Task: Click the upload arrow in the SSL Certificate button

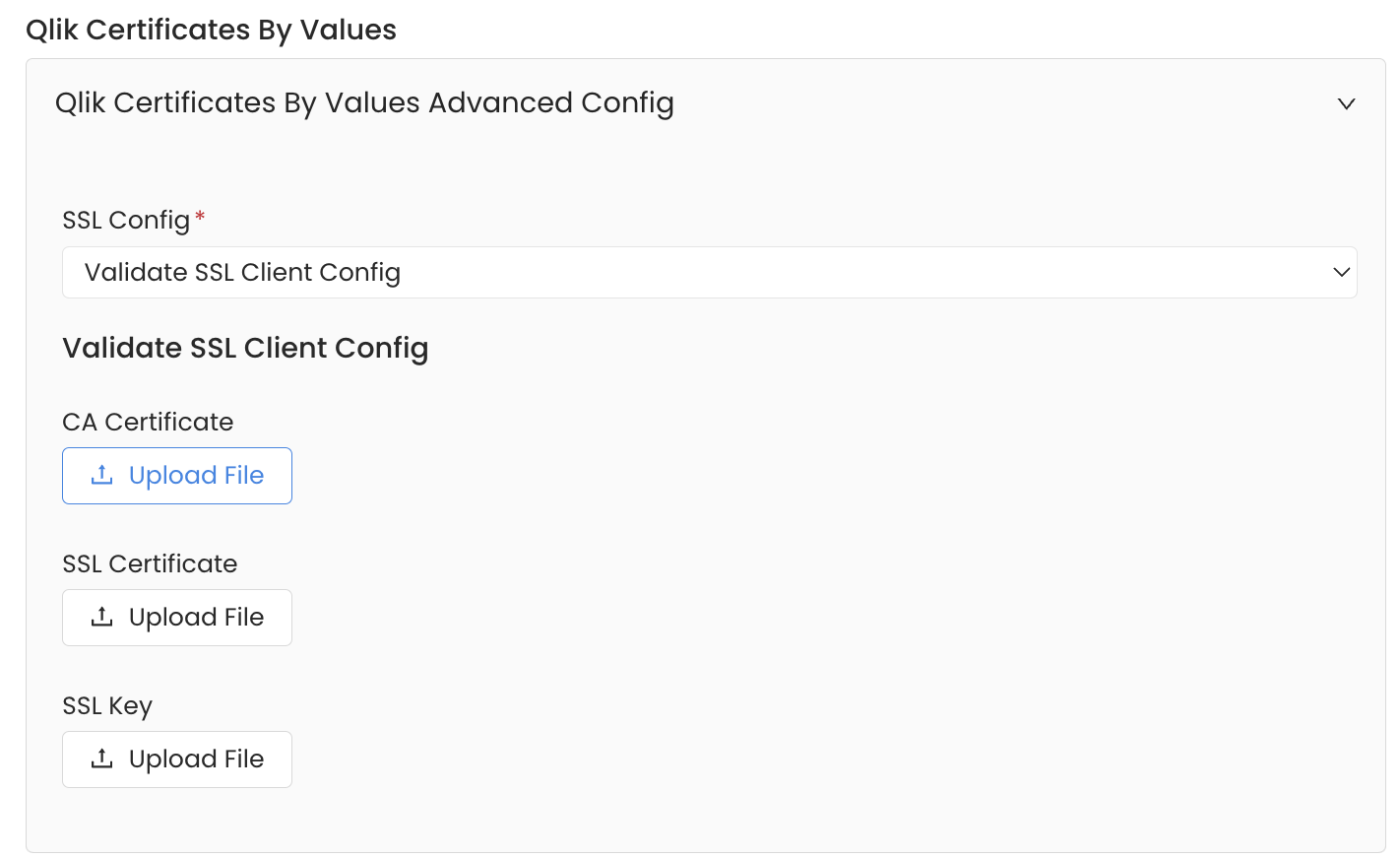Action: click(101, 617)
